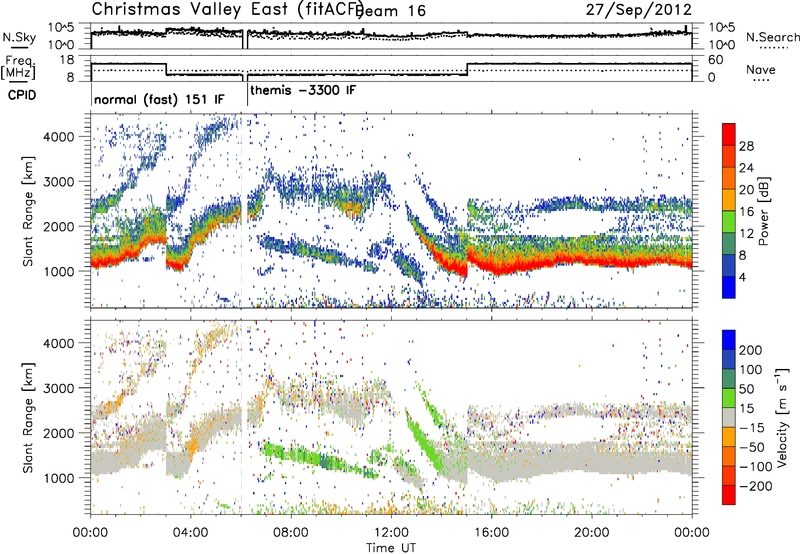
Task: Click the '08:00' time tick label
Action: 291,533
